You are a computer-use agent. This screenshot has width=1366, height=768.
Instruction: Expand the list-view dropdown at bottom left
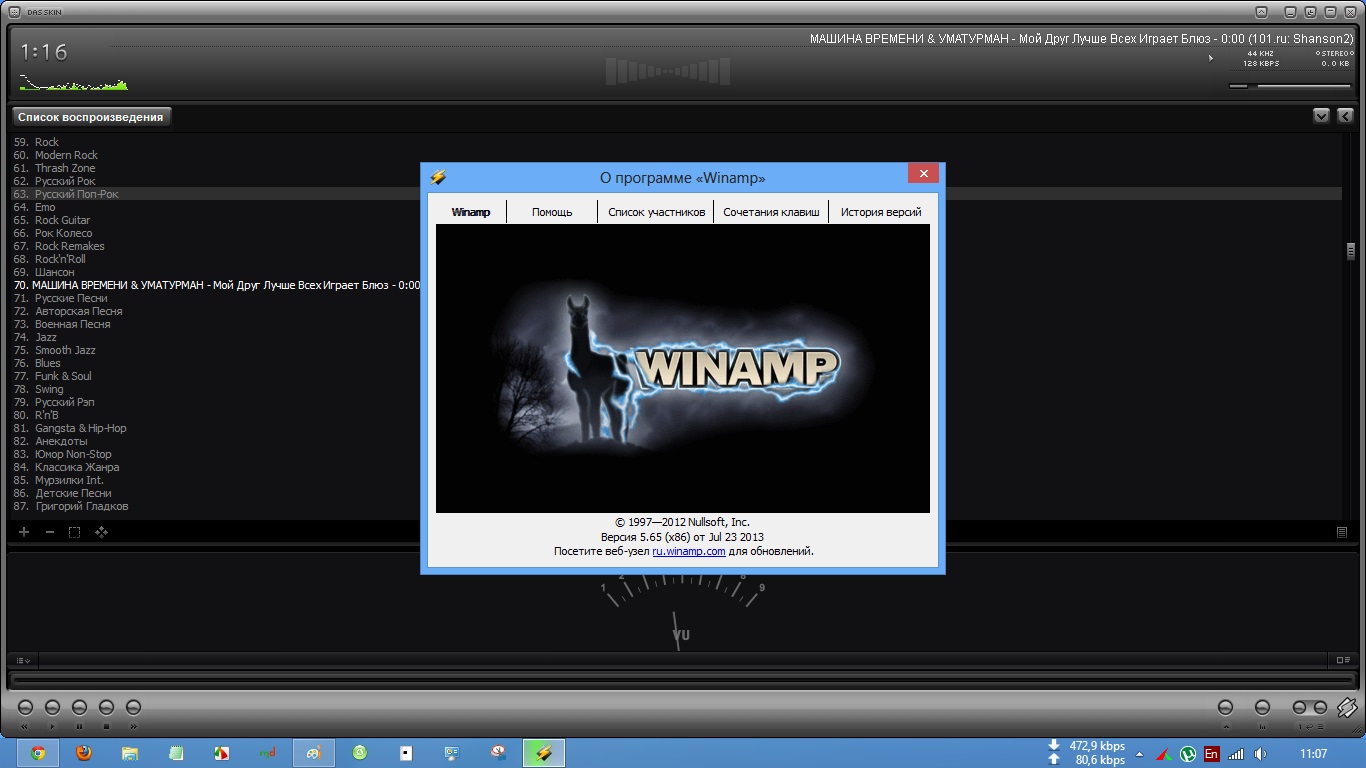22,660
